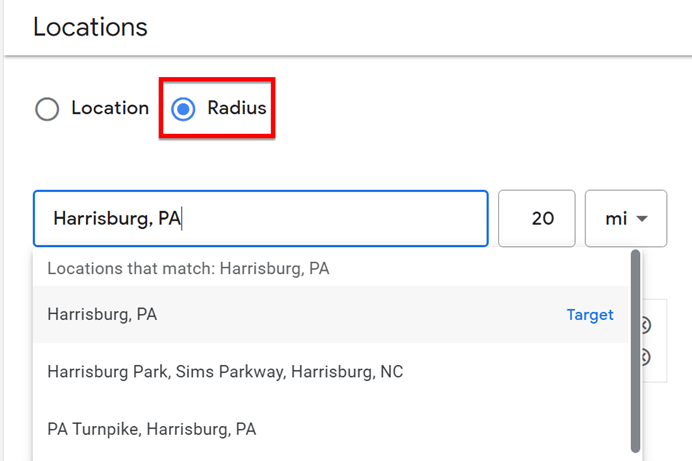Viewport: 692px width, 461px height.
Task: Click the 'Locations' section heading
Action: click(x=90, y=27)
